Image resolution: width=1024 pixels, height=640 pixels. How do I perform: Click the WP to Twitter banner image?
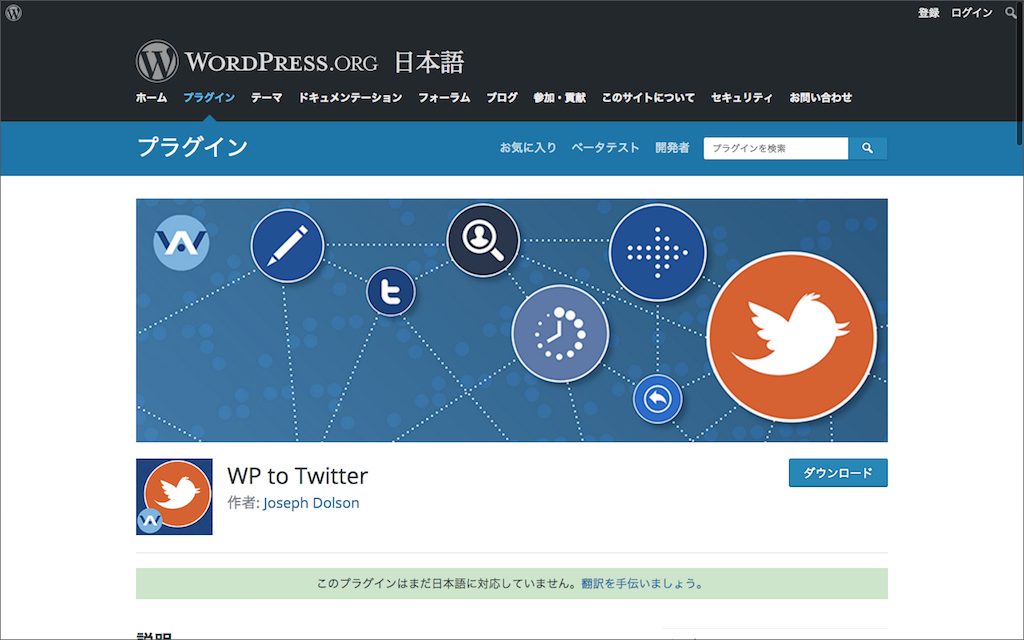[511, 320]
